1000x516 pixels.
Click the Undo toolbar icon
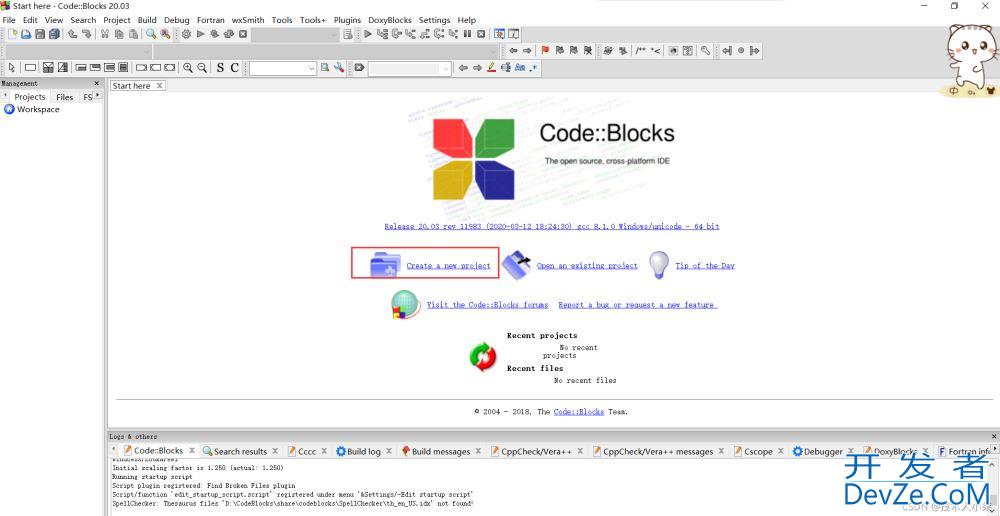pos(73,34)
